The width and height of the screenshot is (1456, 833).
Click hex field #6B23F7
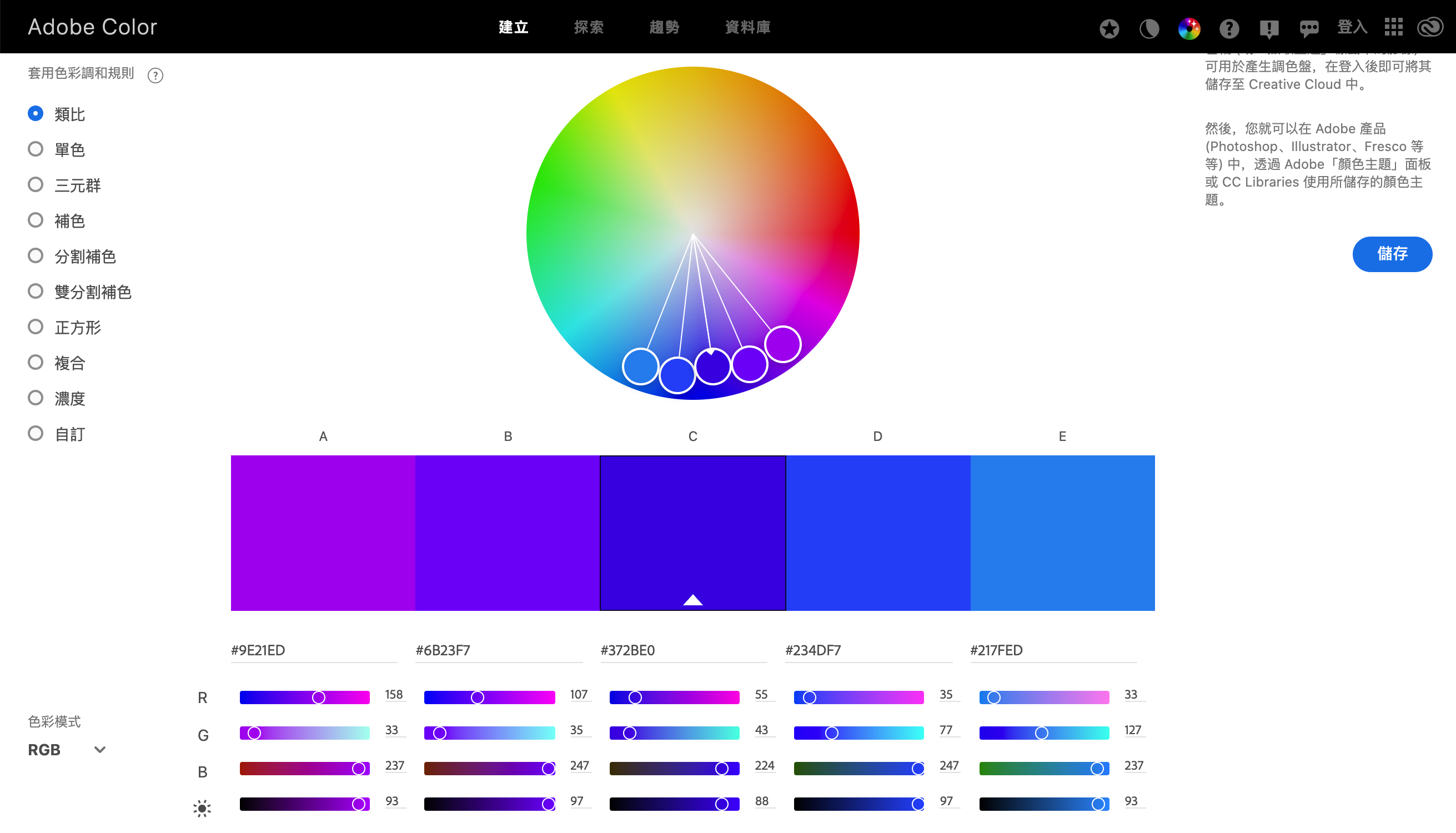pos(498,650)
